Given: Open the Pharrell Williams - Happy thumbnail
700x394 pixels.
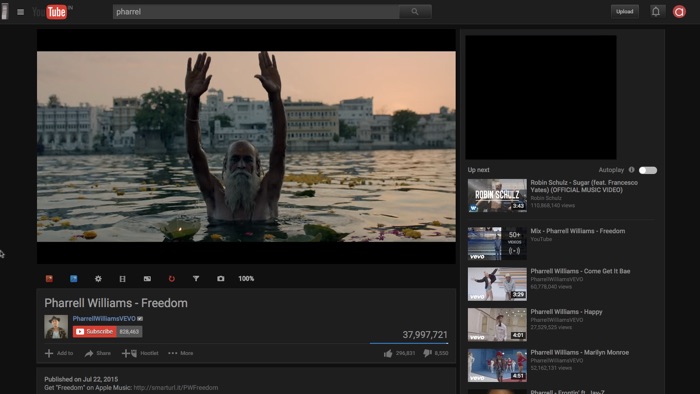Looking at the screenshot, I should click(497, 324).
